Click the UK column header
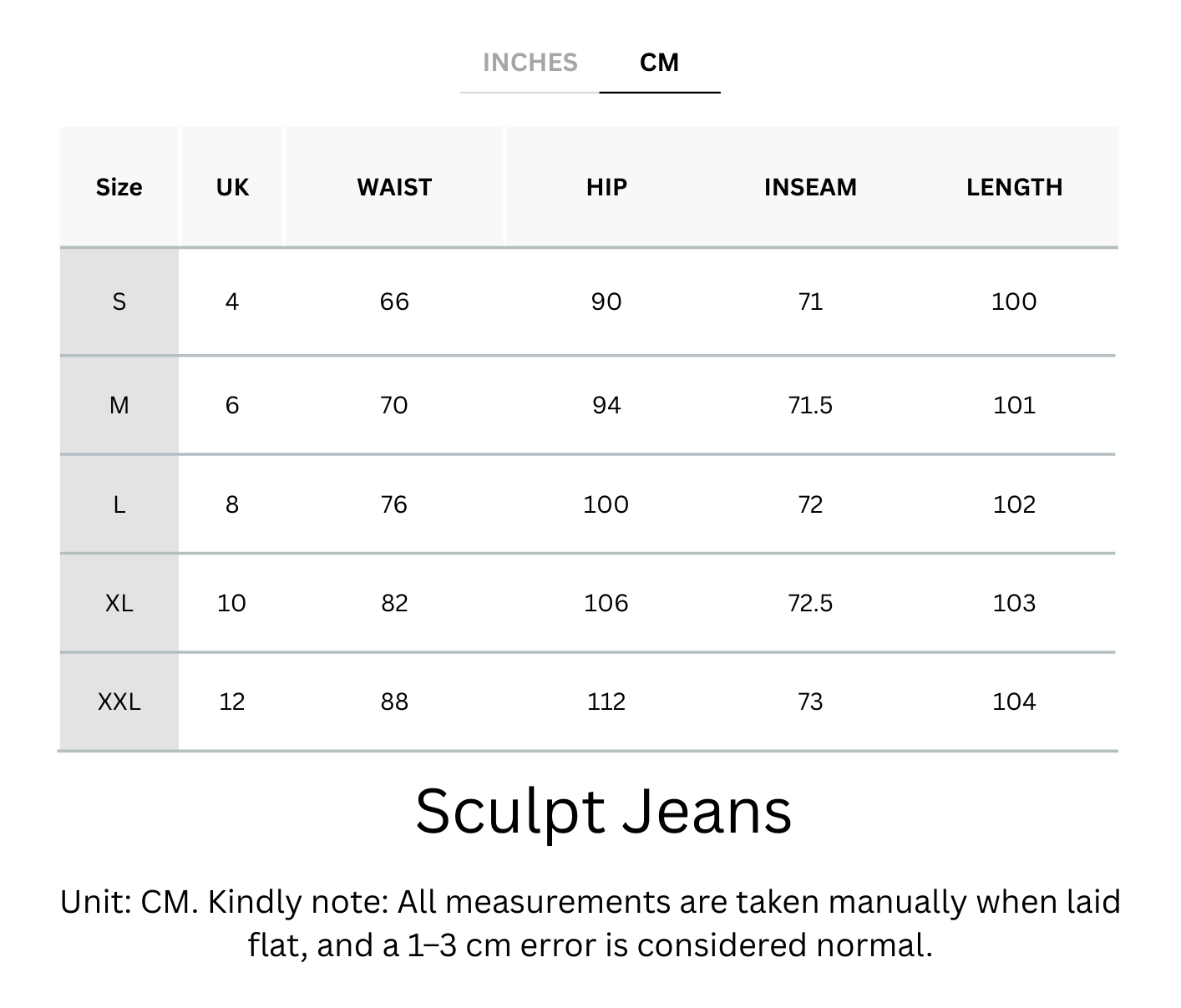The width and height of the screenshot is (1181, 1008). 232,187
